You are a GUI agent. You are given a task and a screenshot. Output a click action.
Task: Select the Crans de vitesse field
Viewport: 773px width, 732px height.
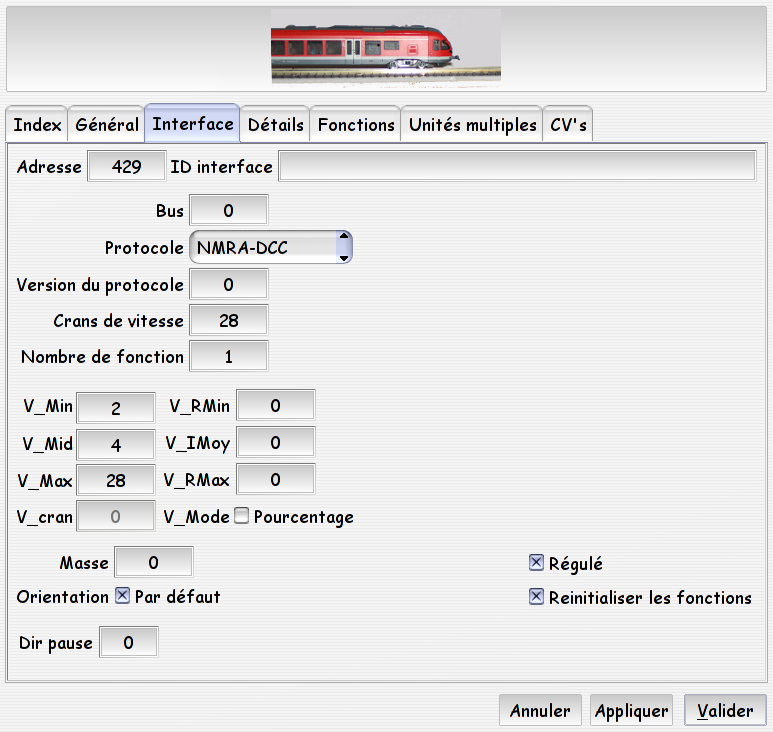229,320
